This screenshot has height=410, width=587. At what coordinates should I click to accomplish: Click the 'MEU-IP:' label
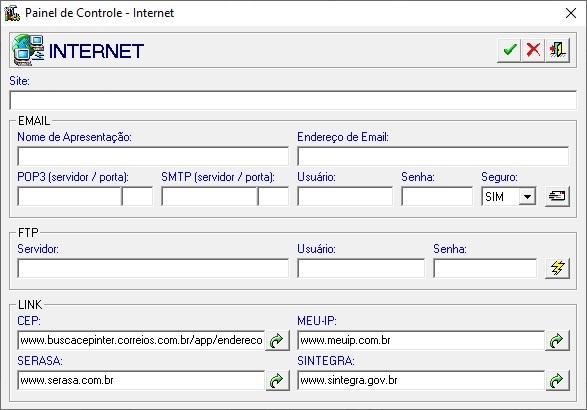click(x=317, y=321)
